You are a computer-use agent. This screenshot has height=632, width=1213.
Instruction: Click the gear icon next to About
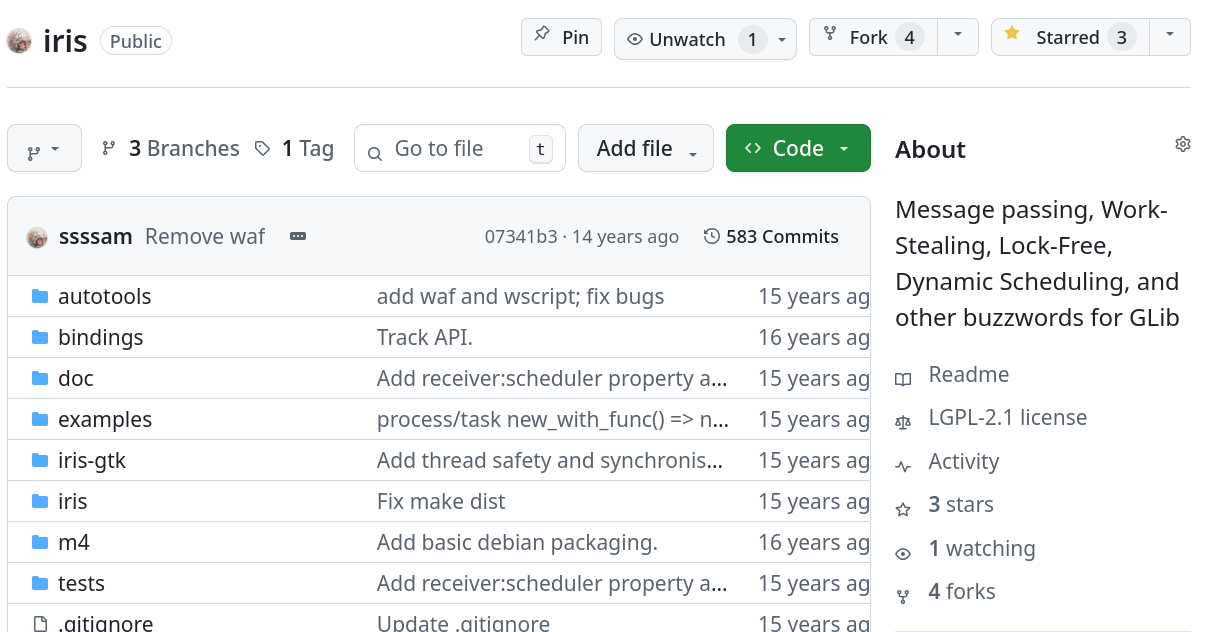tap(1182, 144)
